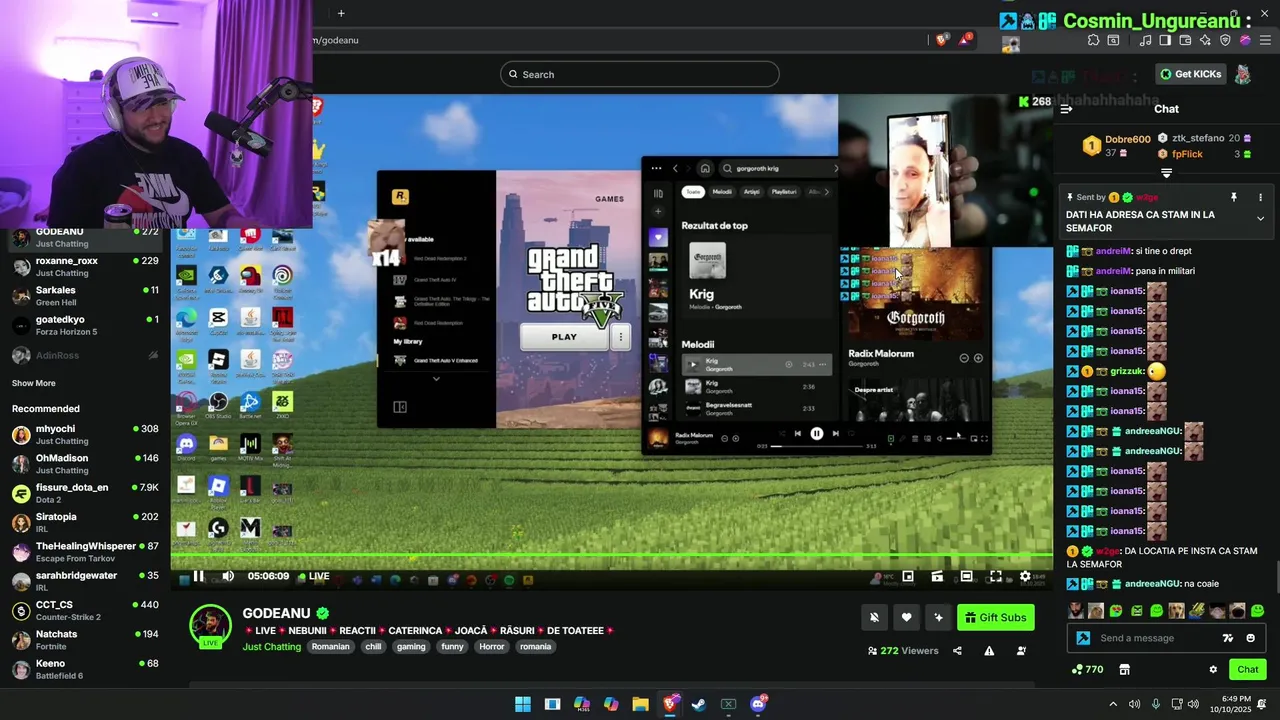Viewport: 1280px width, 720px height.
Task: Open Brave Leo AI sparkle icon
Action: coord(1205,40)
